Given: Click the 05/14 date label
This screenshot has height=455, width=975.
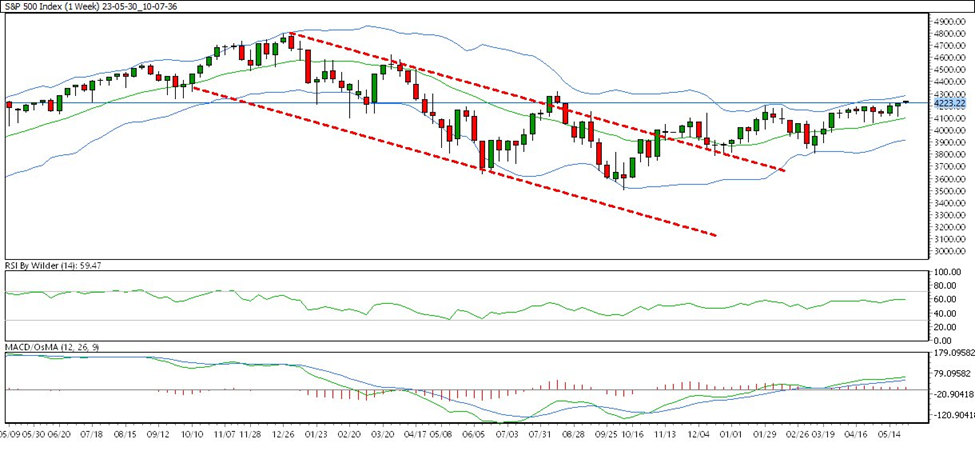Looking at the screenshot, I should pyautogui.click(x=890, y=432).
